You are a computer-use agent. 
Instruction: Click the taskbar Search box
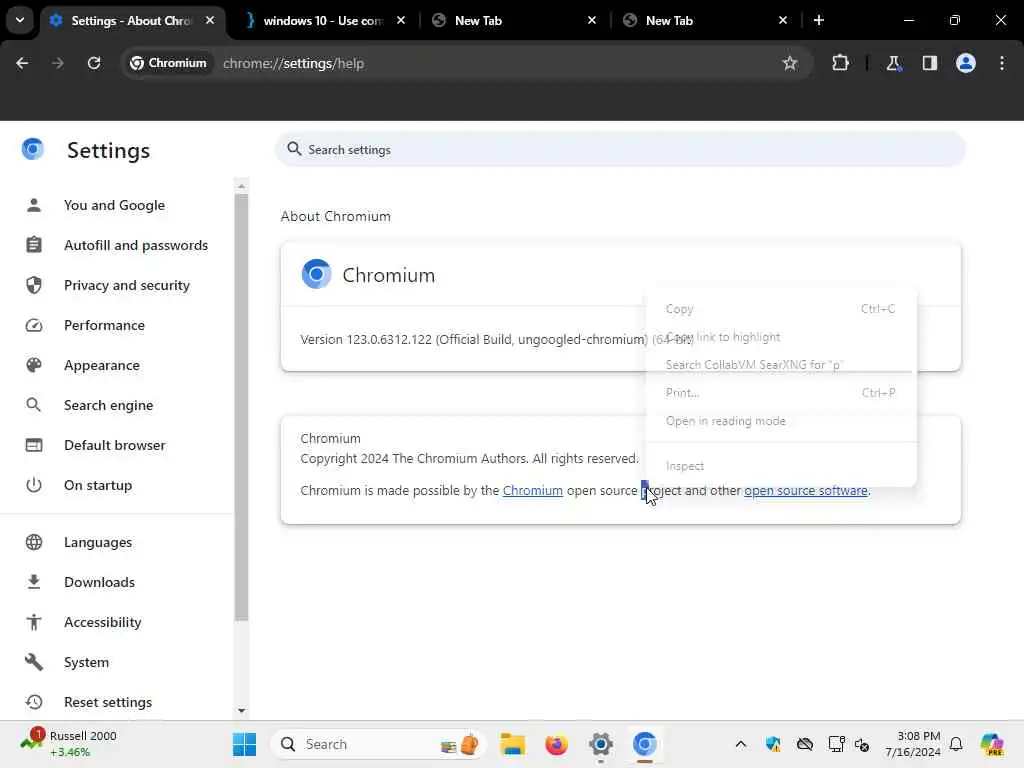[x=379, y=744]
